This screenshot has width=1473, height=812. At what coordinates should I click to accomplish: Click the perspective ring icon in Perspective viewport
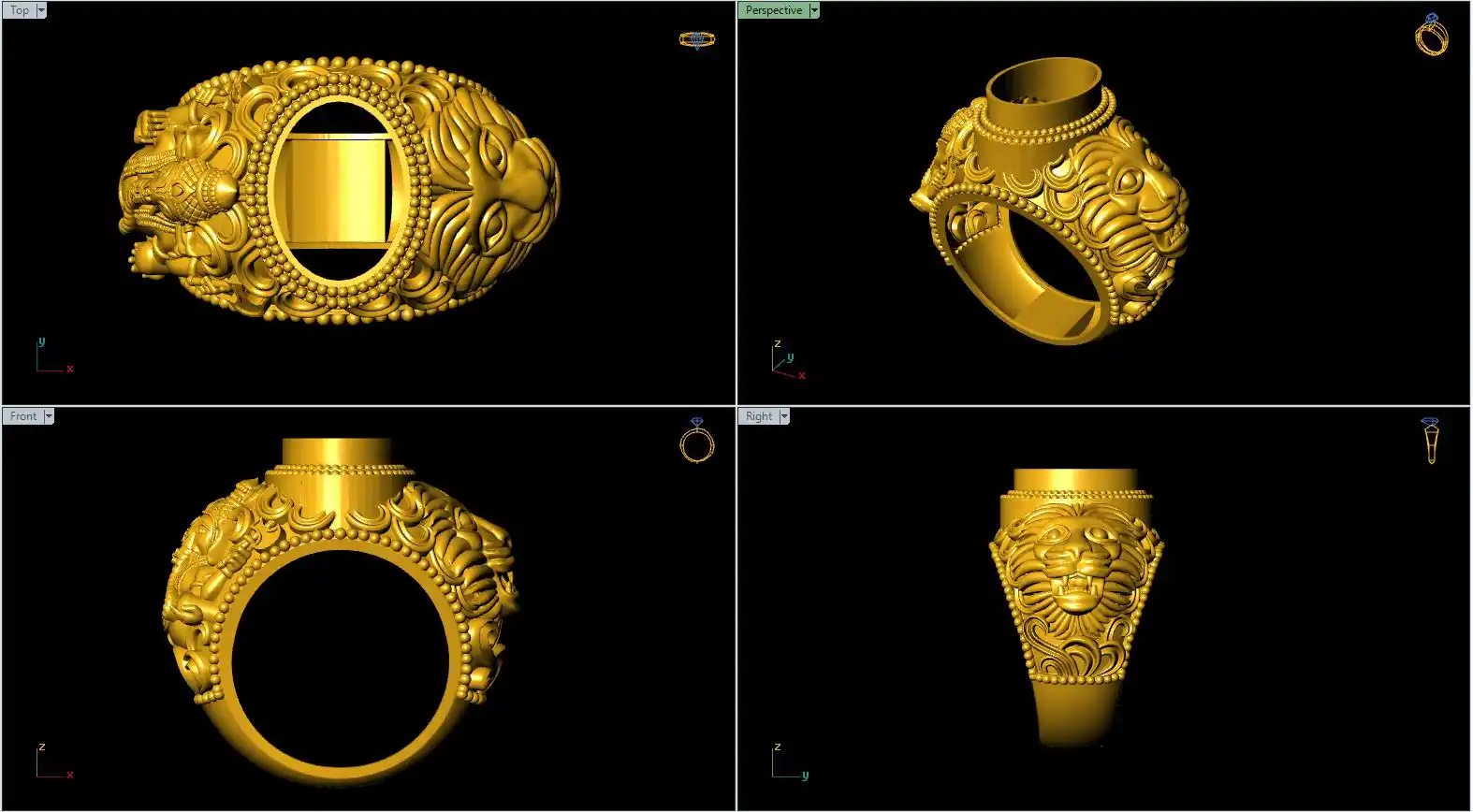[1431, 35]
